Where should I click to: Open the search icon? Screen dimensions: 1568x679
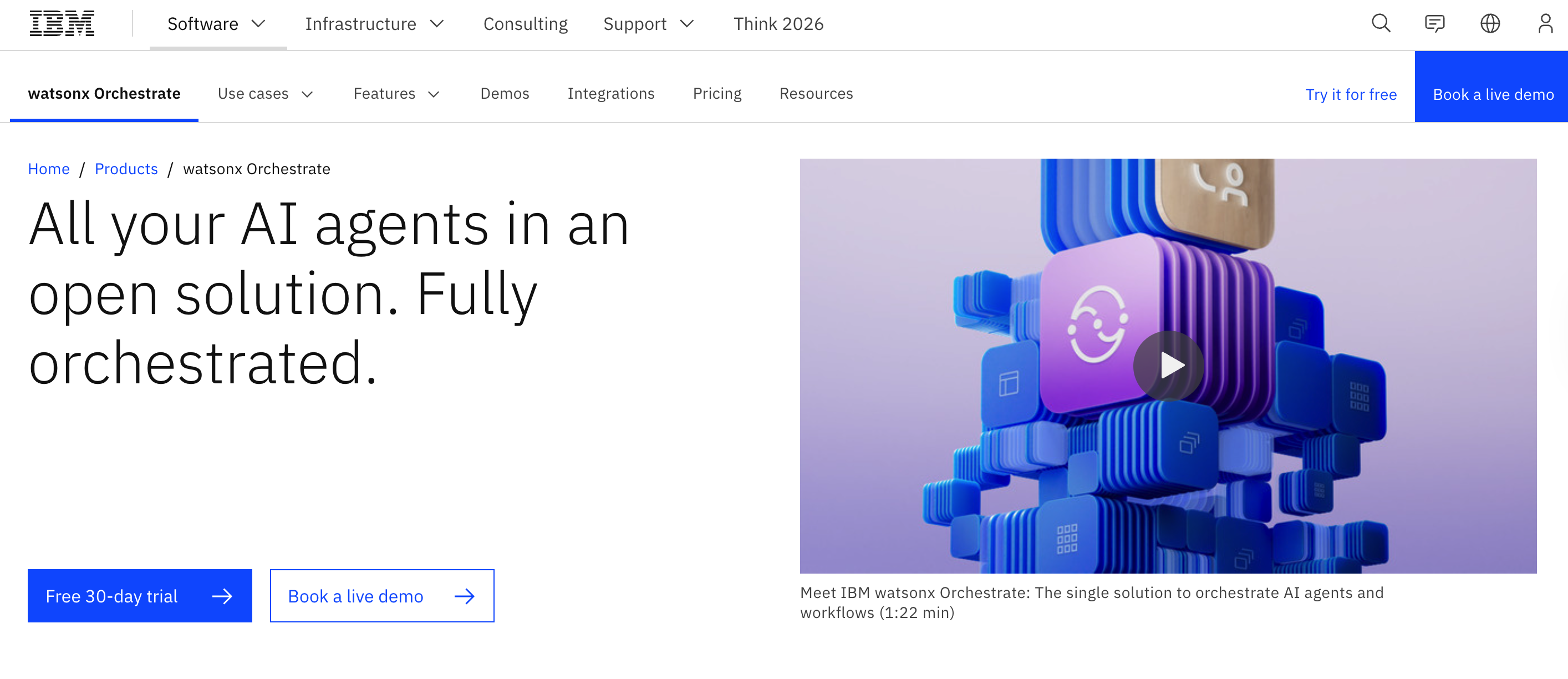pos(1380,24)
